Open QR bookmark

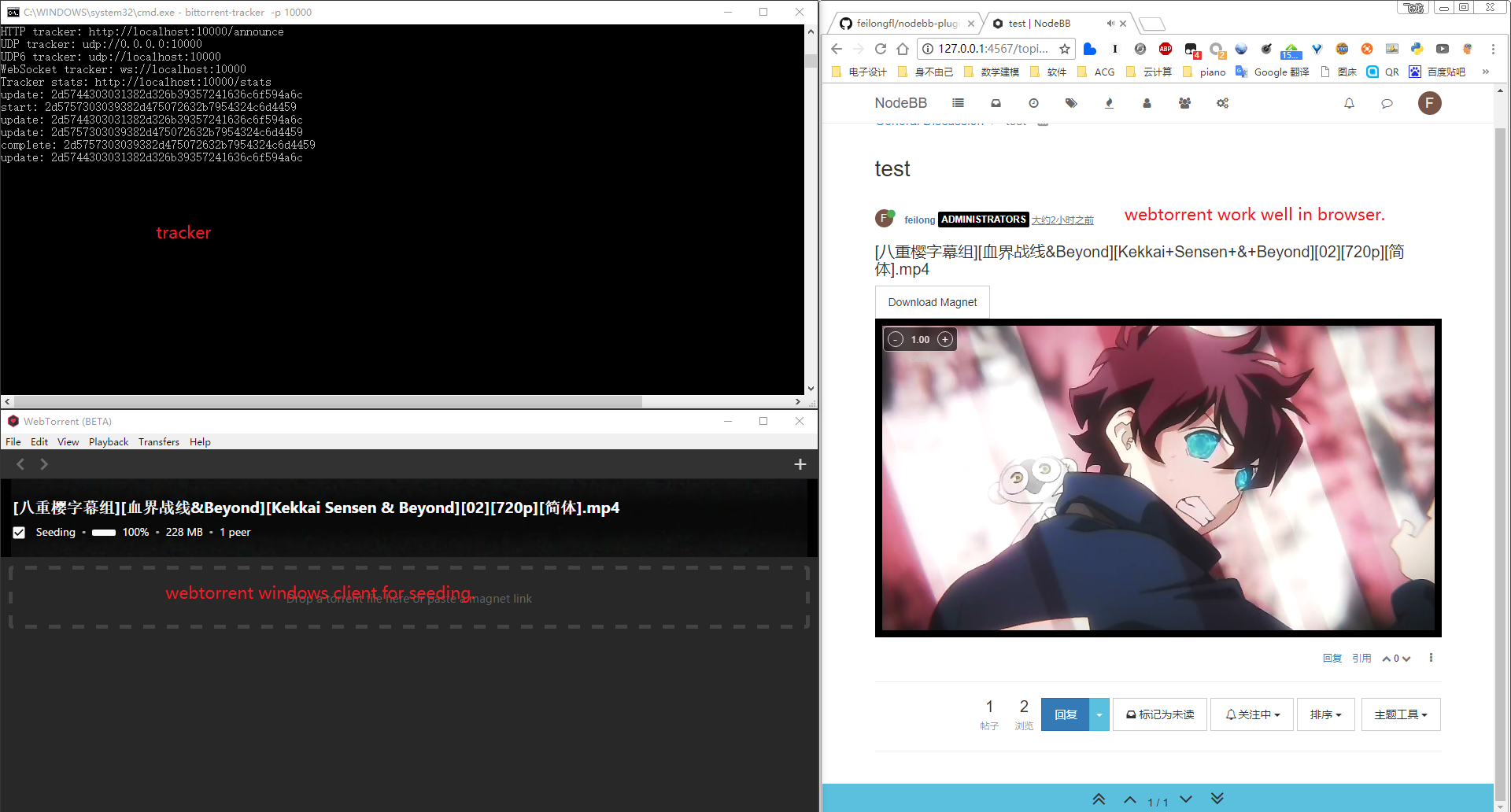tap(1383, 72)
